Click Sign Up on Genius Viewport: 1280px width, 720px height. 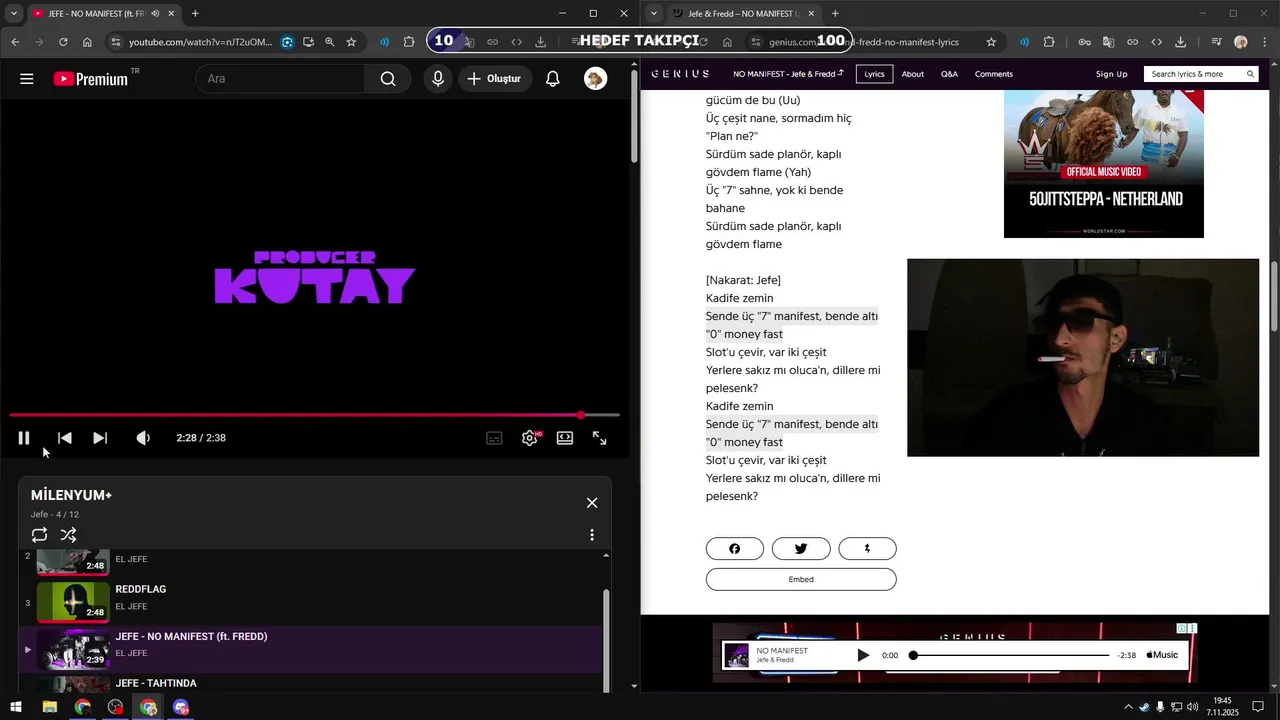point(1111,74)
